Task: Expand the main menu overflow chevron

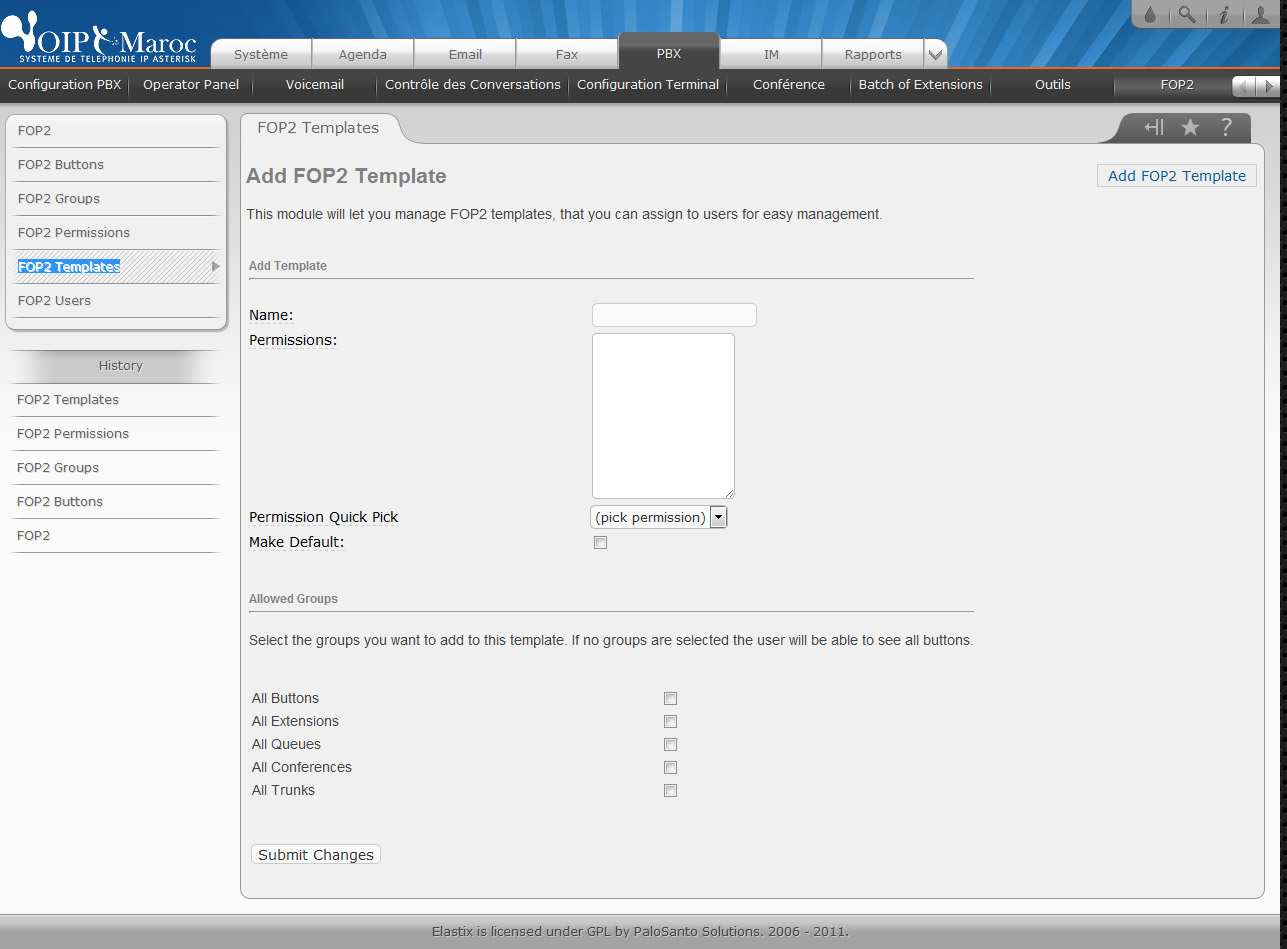Action: click(934, 54)
